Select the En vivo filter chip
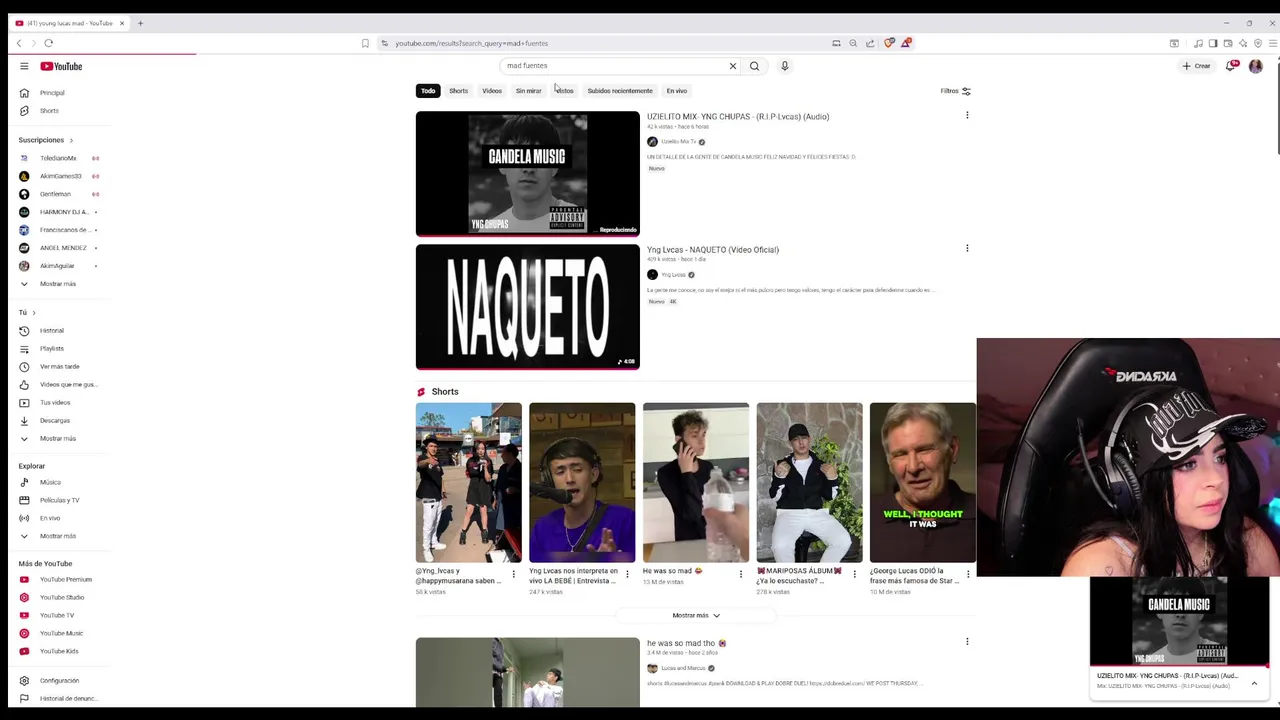The width and height of the screenshot is (1280, 720). 677,91
